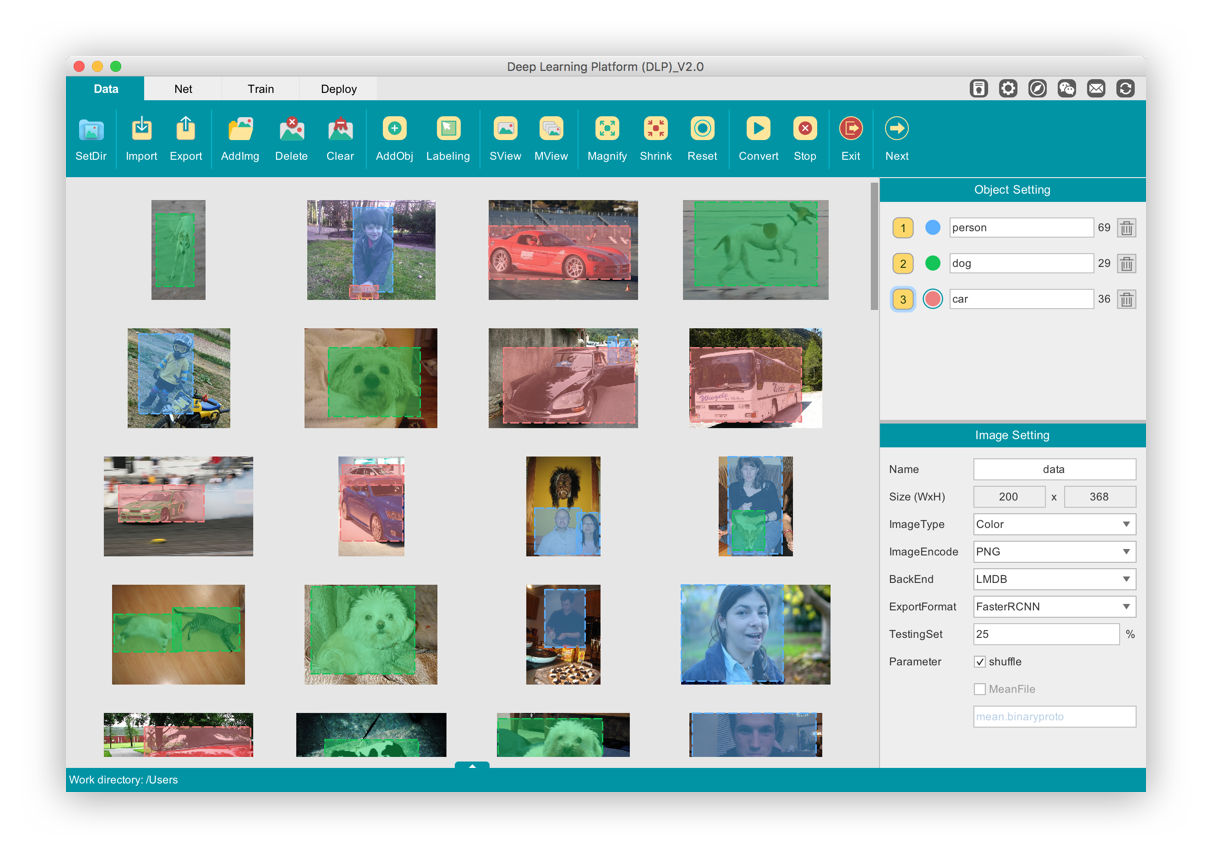
Task: Expand the BackEnd LMDB dropdown
Action: click(x=1054, y=579)
